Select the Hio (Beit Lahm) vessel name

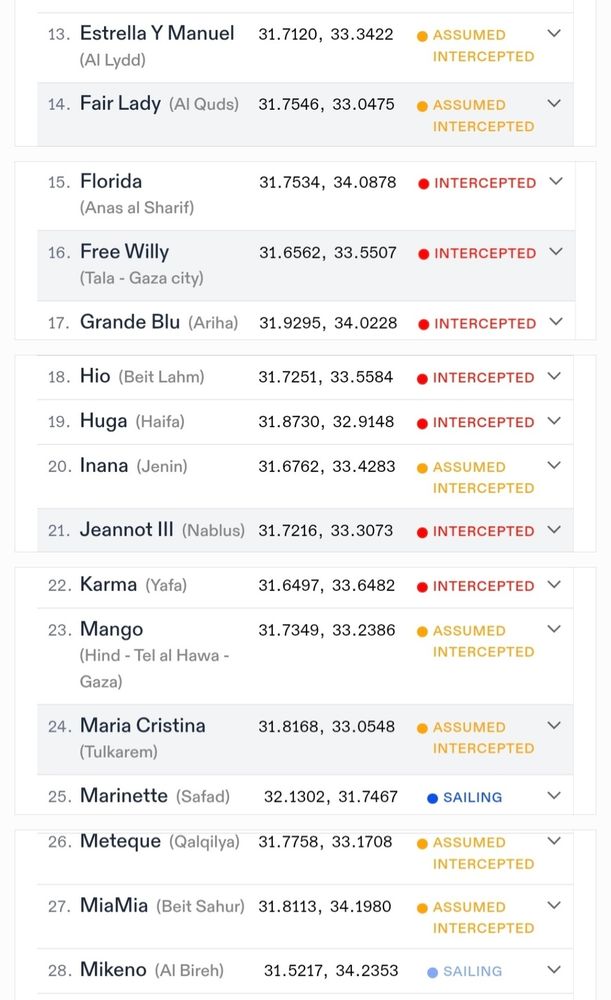click(x=96, y=377)
